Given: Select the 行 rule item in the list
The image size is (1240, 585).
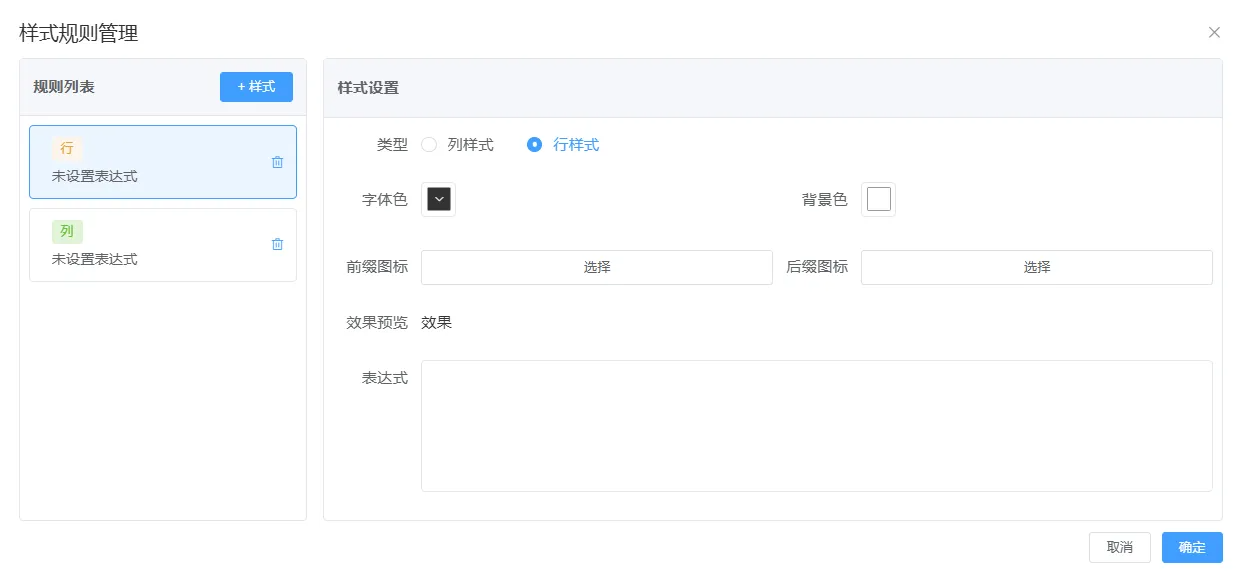Looking at the screenshot, I should pos(163,162).
